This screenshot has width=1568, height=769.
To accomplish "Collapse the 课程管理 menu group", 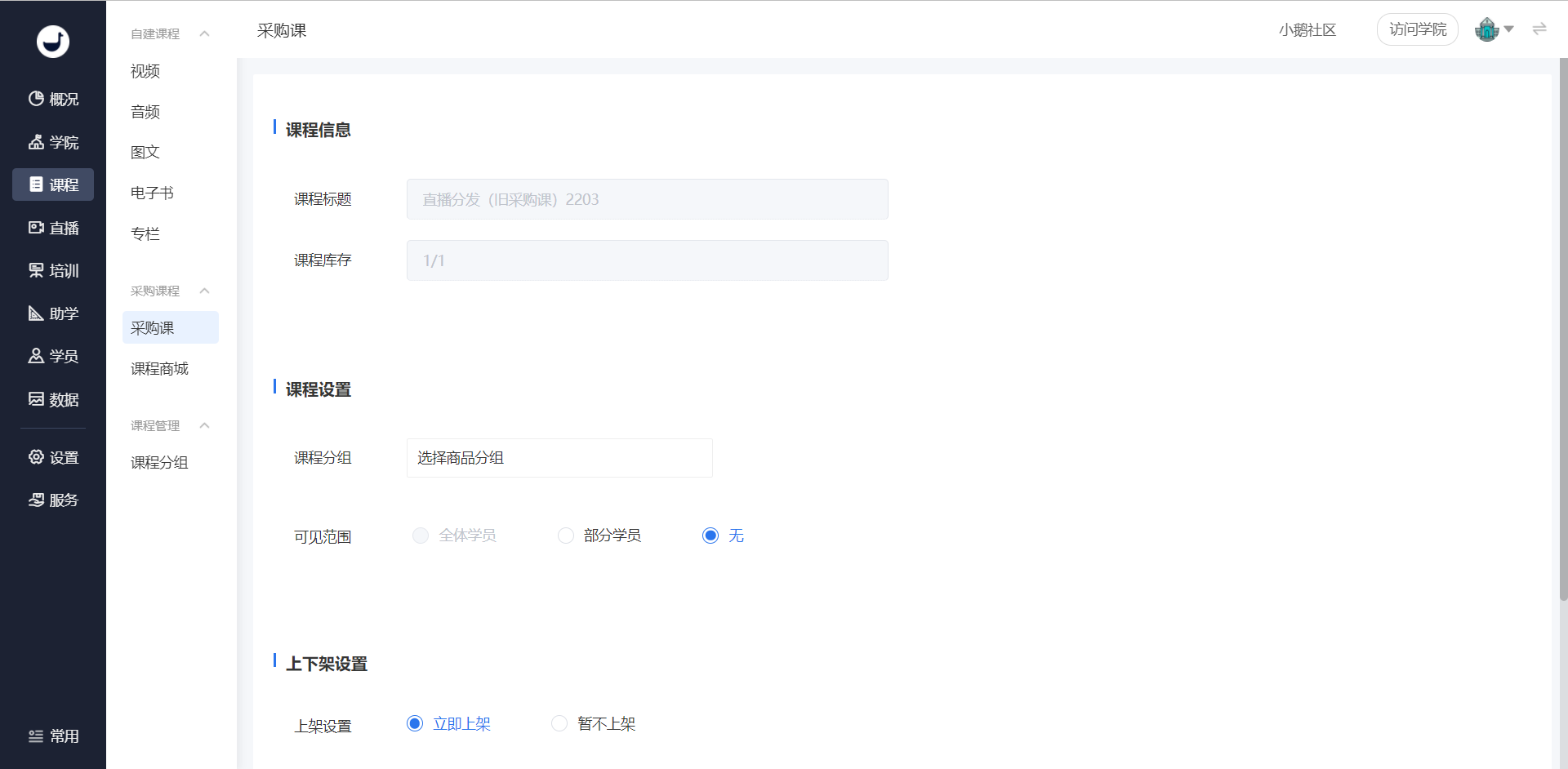I will (205, 425).
